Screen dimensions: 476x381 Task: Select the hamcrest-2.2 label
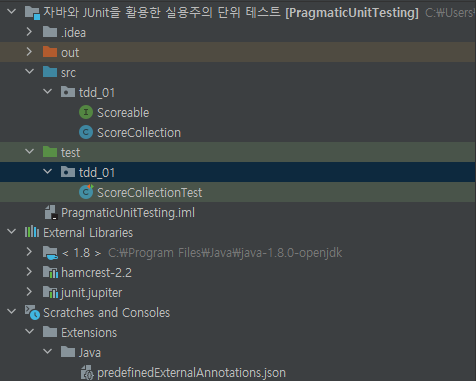point(96,273)
